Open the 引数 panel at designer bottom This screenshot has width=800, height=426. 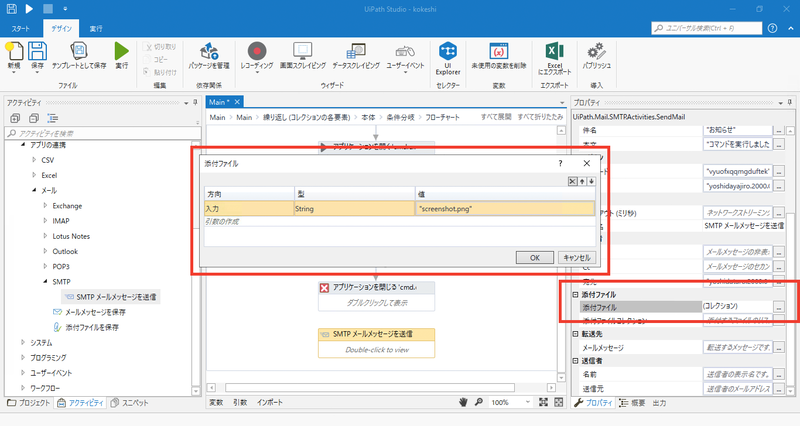[240, 403]
